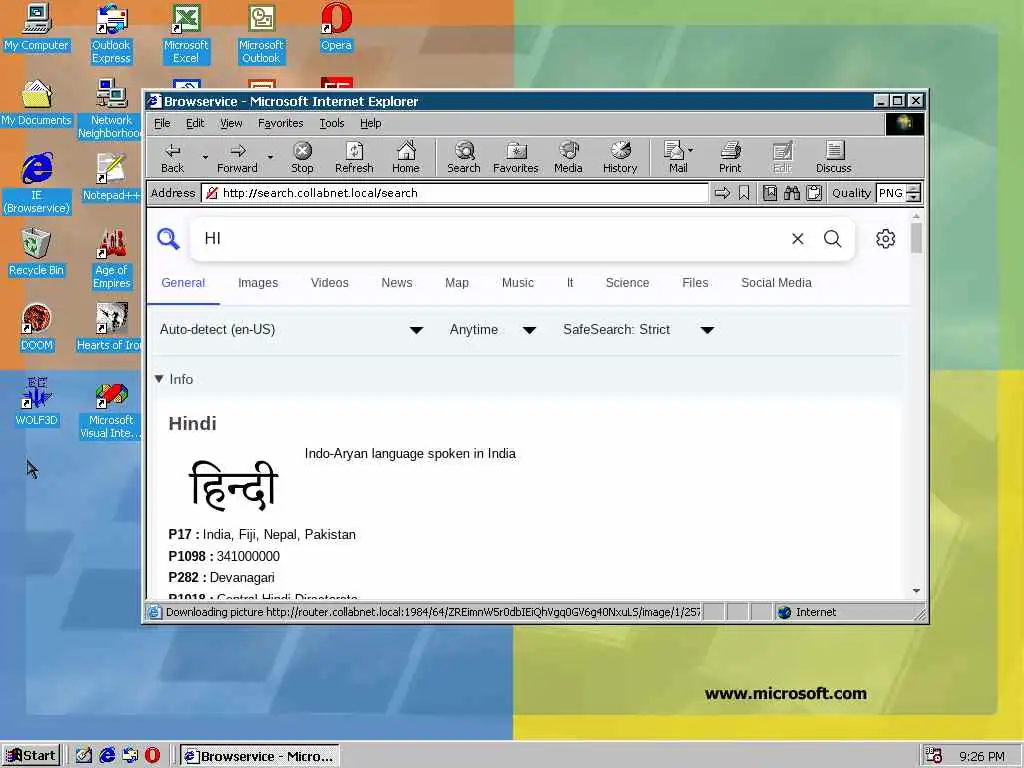
Task: Open the Media toolbar button
Action: coord(568,158)
